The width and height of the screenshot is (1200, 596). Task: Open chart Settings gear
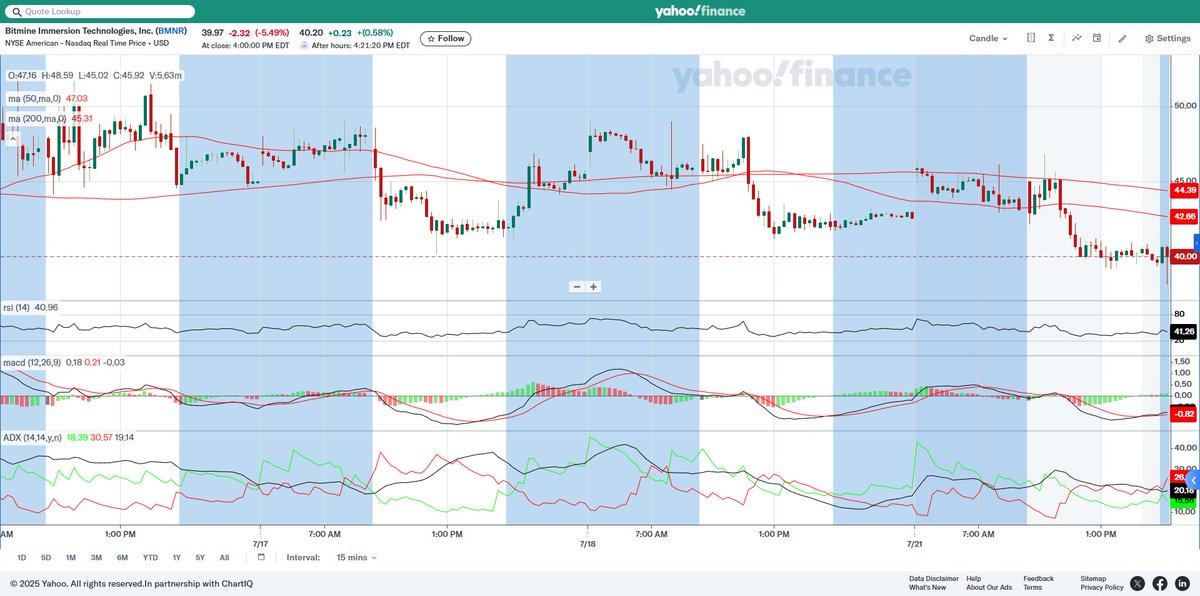click(1167, 38)
